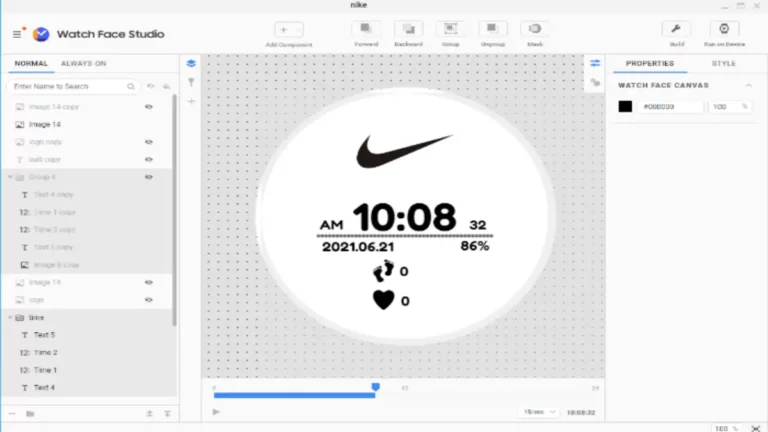Image resolution: width=768 pixels, height=432 pixels.
Task: Collapse the Watch Face Canvas section
Action: tap(748, 85)
